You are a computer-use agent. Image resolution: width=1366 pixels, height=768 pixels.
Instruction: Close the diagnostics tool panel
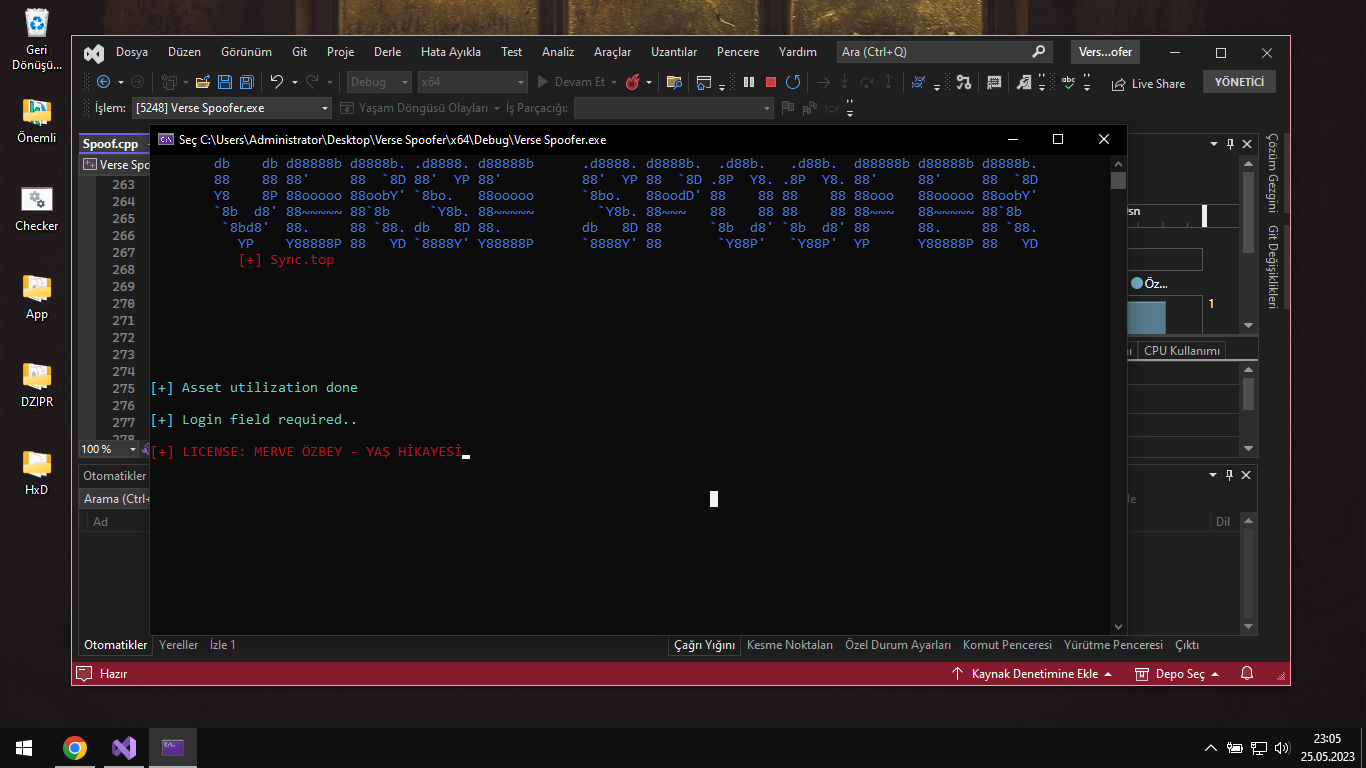[1247, 144]
